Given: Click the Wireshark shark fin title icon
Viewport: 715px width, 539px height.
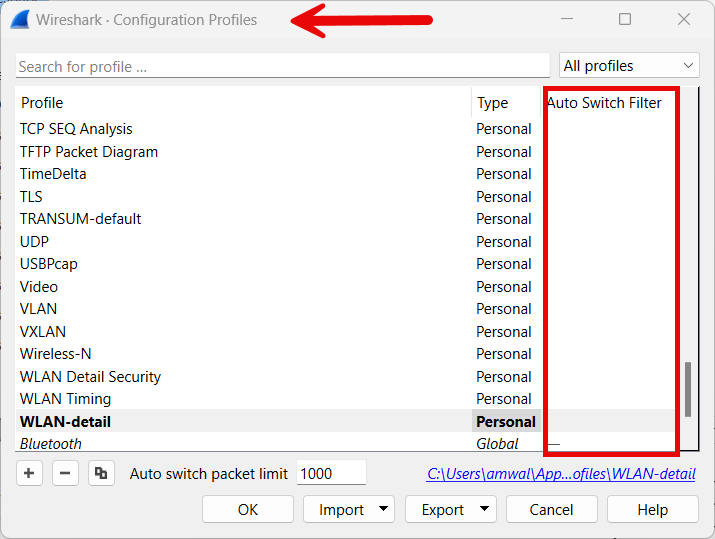Looking at the screenshot, I should pos(18,19).
